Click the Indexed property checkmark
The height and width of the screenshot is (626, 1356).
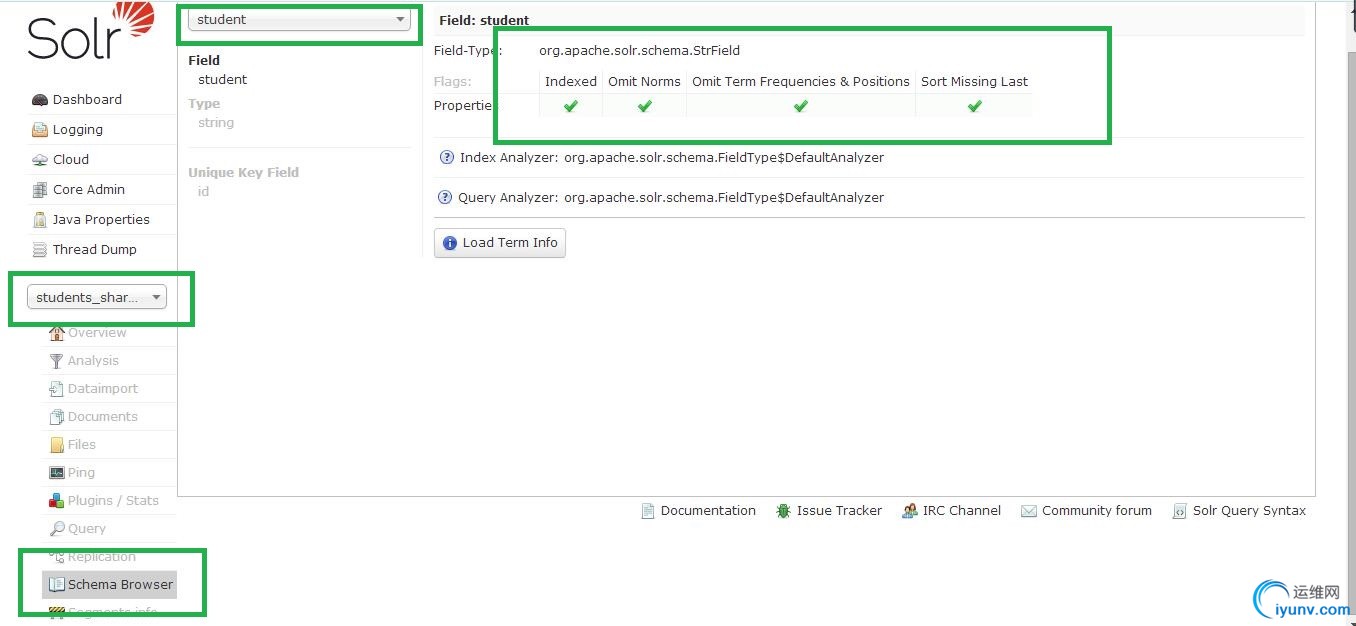point(571,106)
